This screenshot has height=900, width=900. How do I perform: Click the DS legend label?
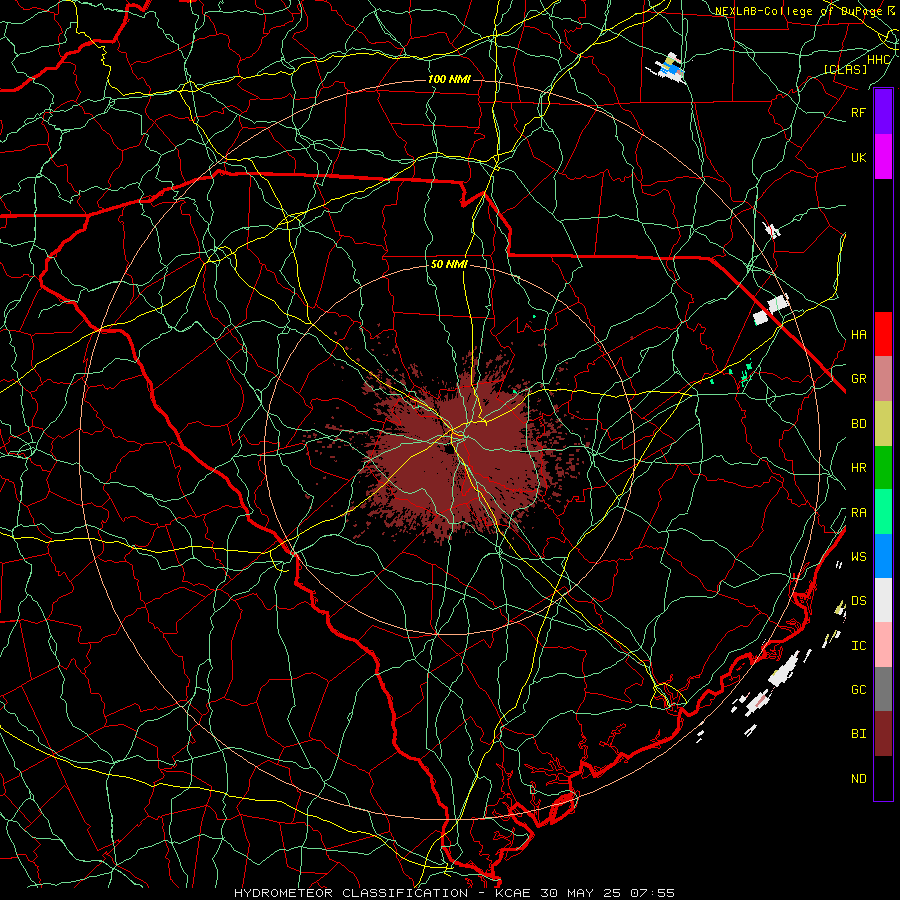(858, 601)
